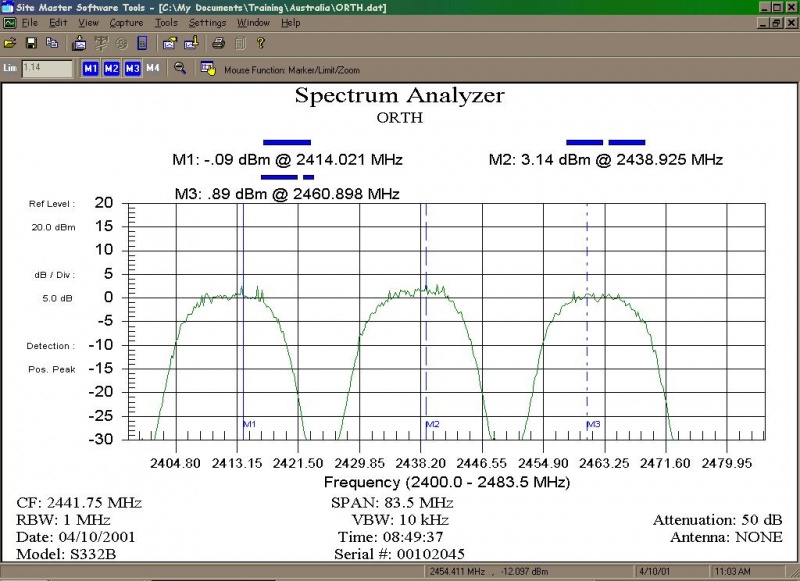Image resolution: width=800 pixels, height=581 pixels.
Task: Click the screen capture icon
Action: click(79, 43)
